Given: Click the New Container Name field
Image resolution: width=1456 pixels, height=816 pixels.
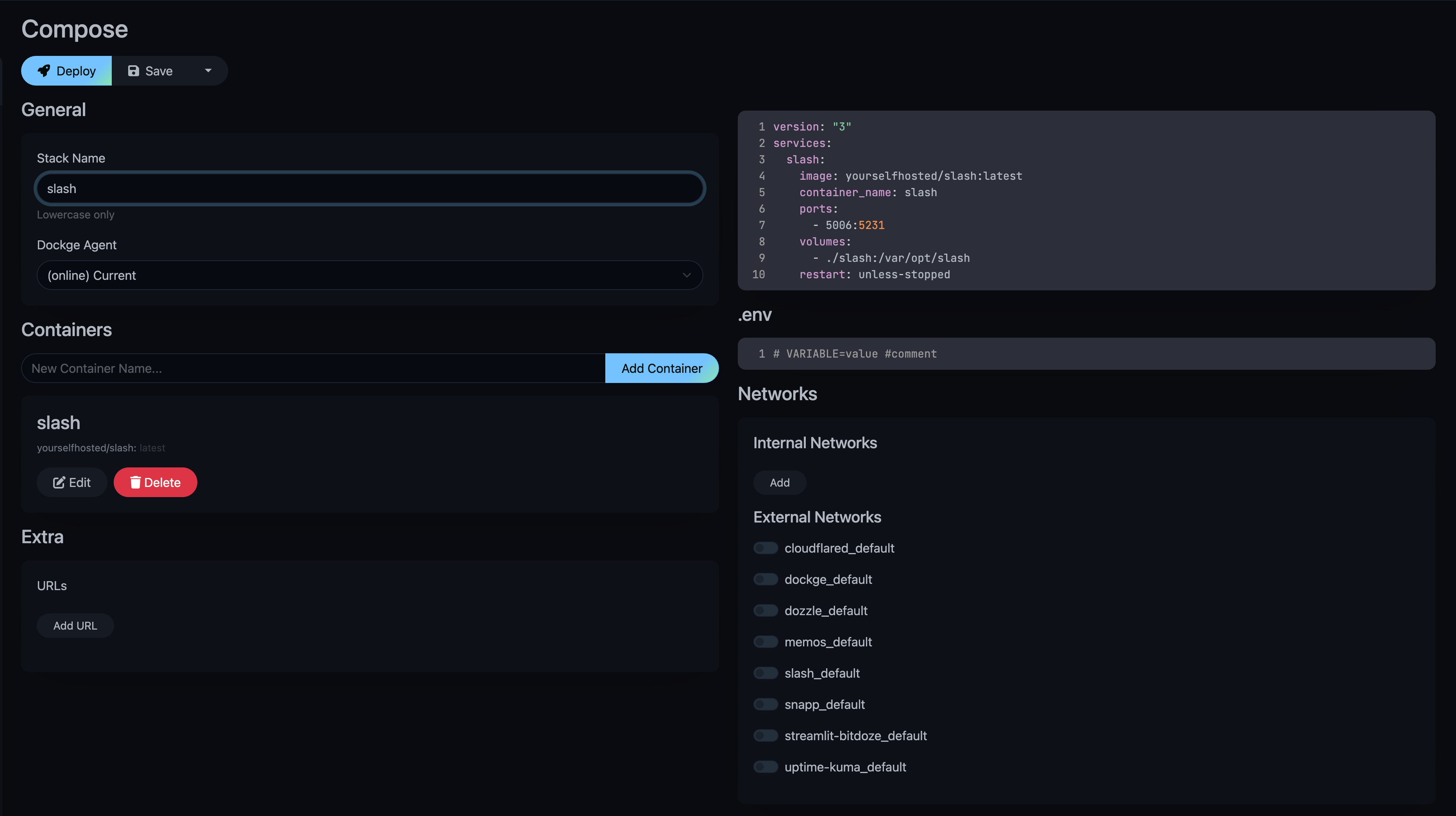Looking at the screenshot, I should pyautogui.click(x=313, y=369).
